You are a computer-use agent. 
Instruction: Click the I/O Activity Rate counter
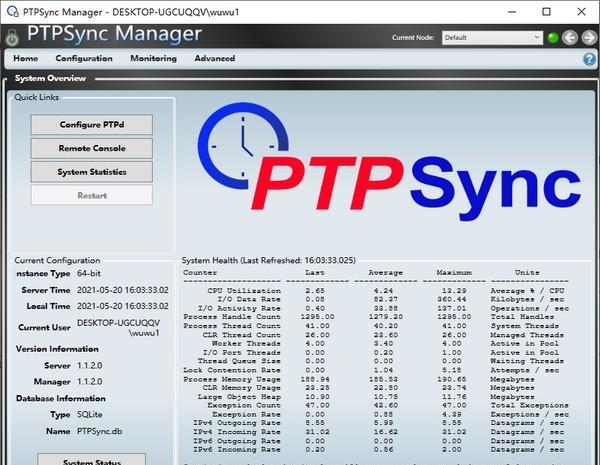coord(239,308)
